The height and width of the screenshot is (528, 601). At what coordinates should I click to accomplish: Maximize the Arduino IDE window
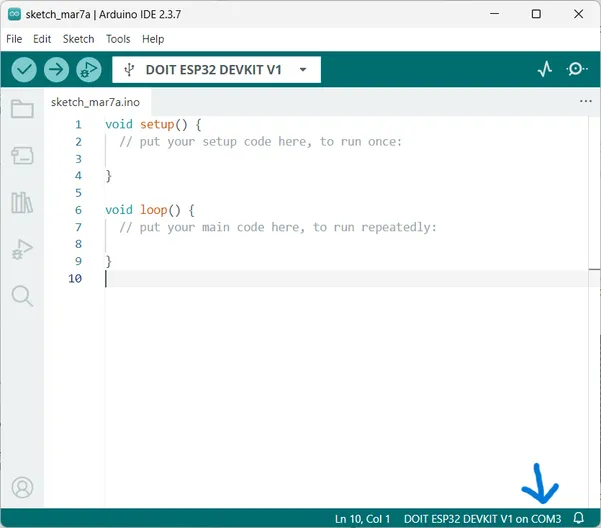pos(536,14)
